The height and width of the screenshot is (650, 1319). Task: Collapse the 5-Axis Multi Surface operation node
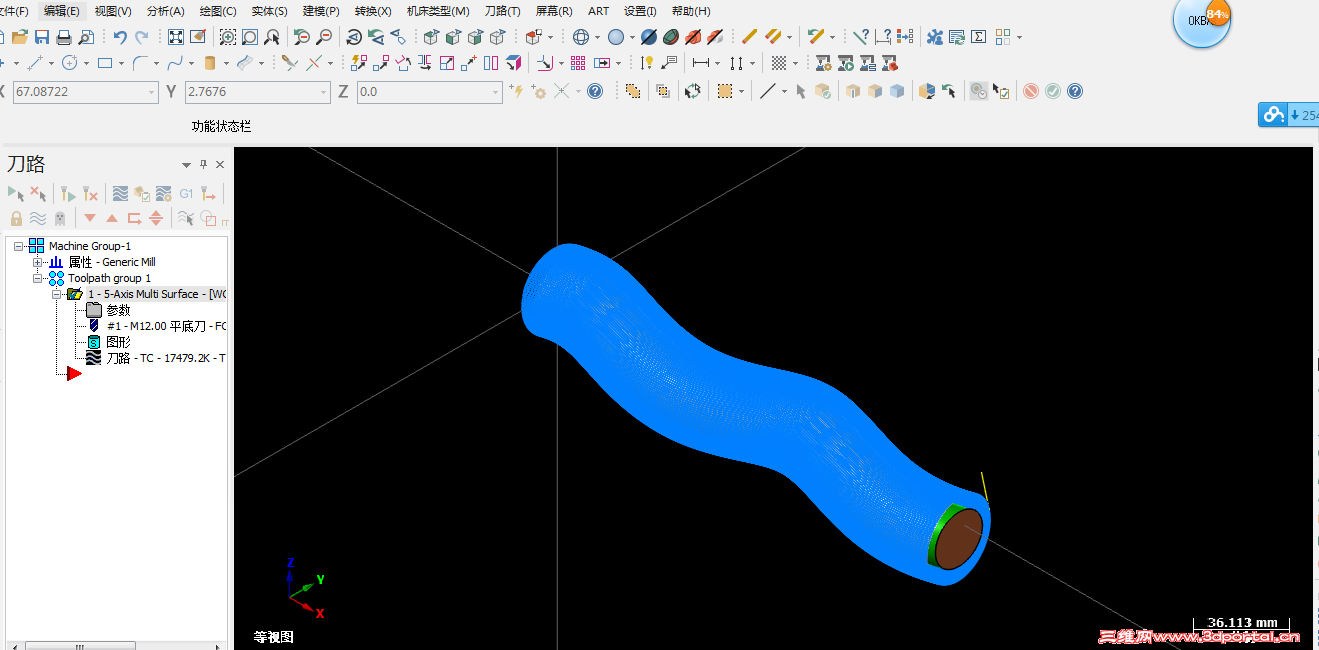(x=56, y=294)
